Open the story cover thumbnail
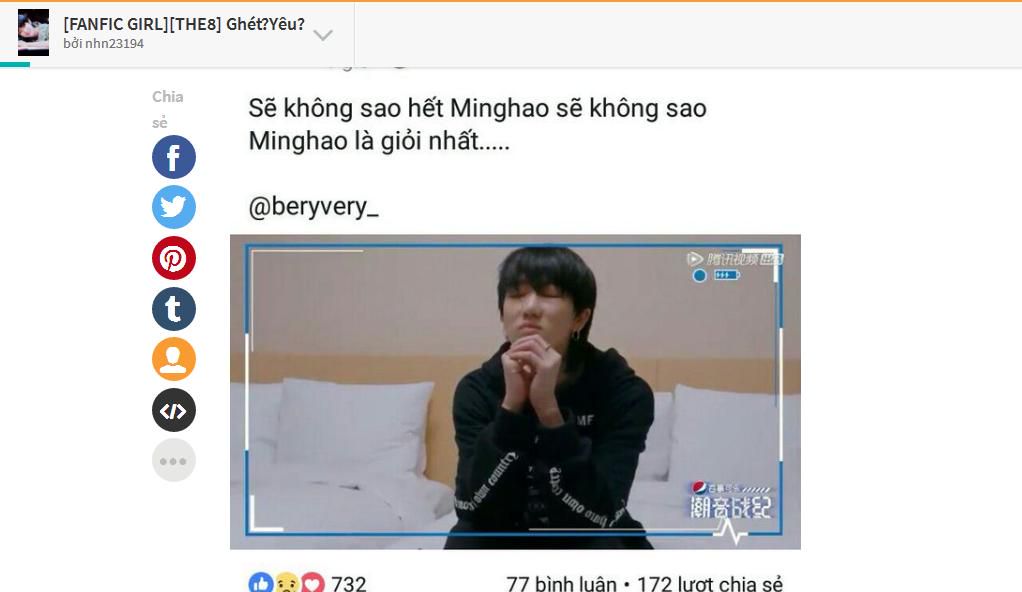 (33, 33)
